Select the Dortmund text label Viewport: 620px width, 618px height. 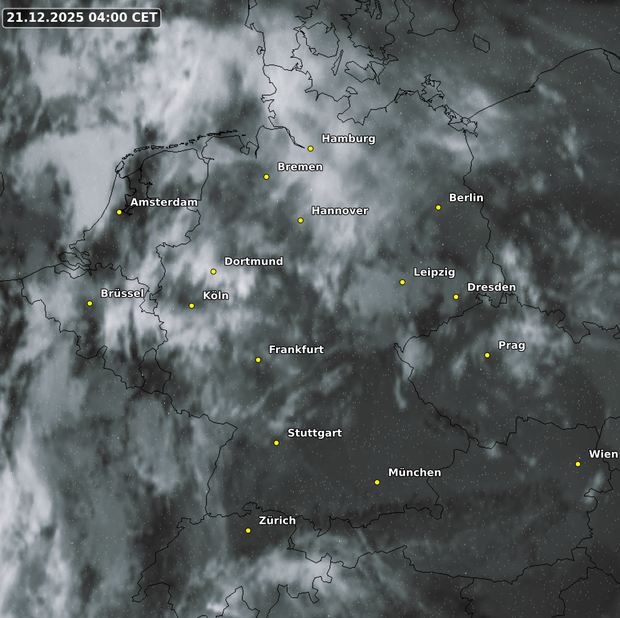click(253, 261)
